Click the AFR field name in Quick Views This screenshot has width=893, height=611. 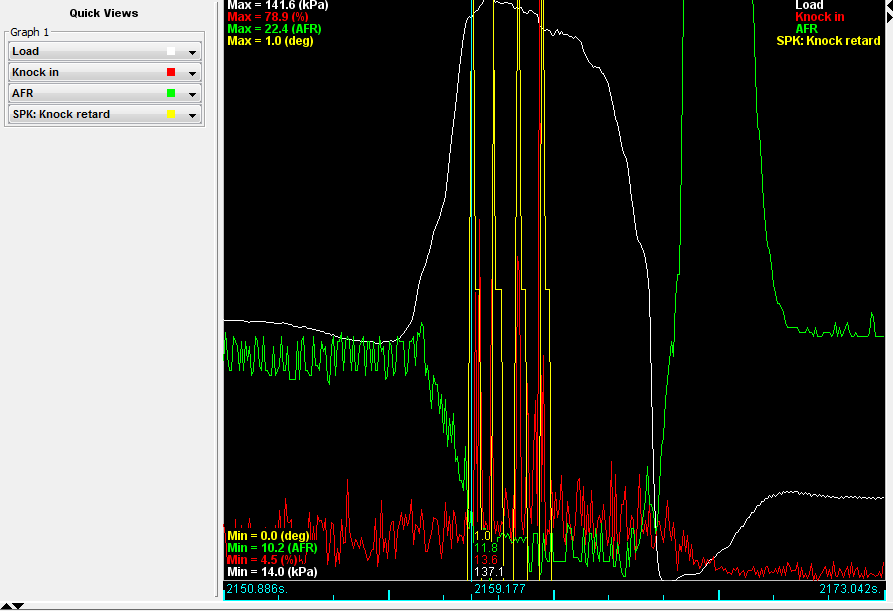coord(22,94)
